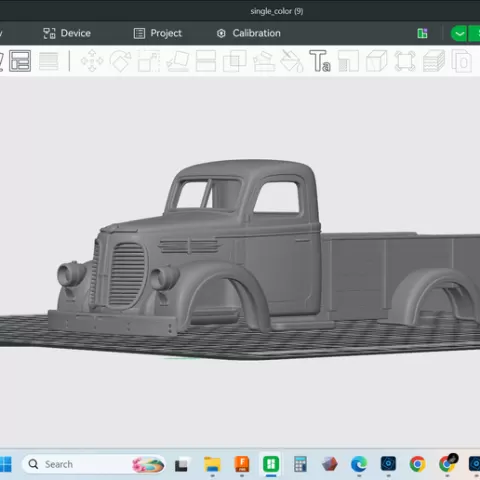Viewport: 480px width, 480px height.
Task: Open the Mesh boolean tool
Action: coord(235,61)
